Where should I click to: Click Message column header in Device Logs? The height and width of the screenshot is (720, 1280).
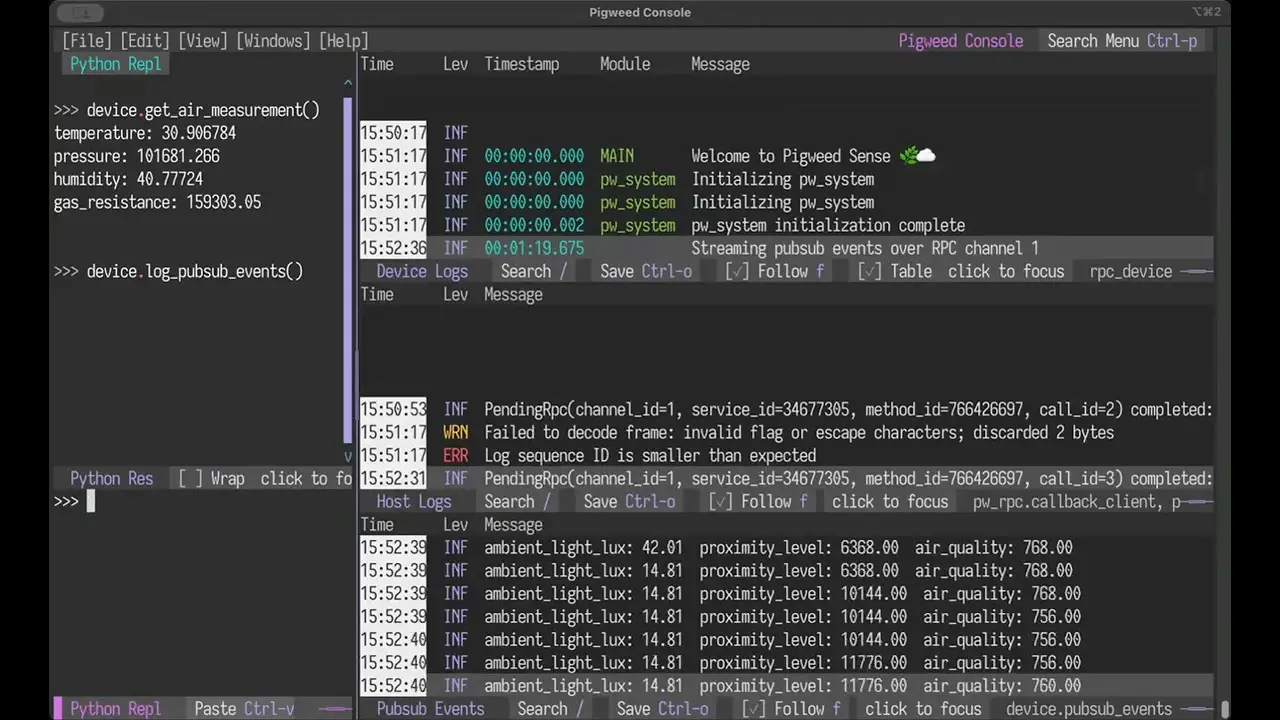(x=720, y=64)
